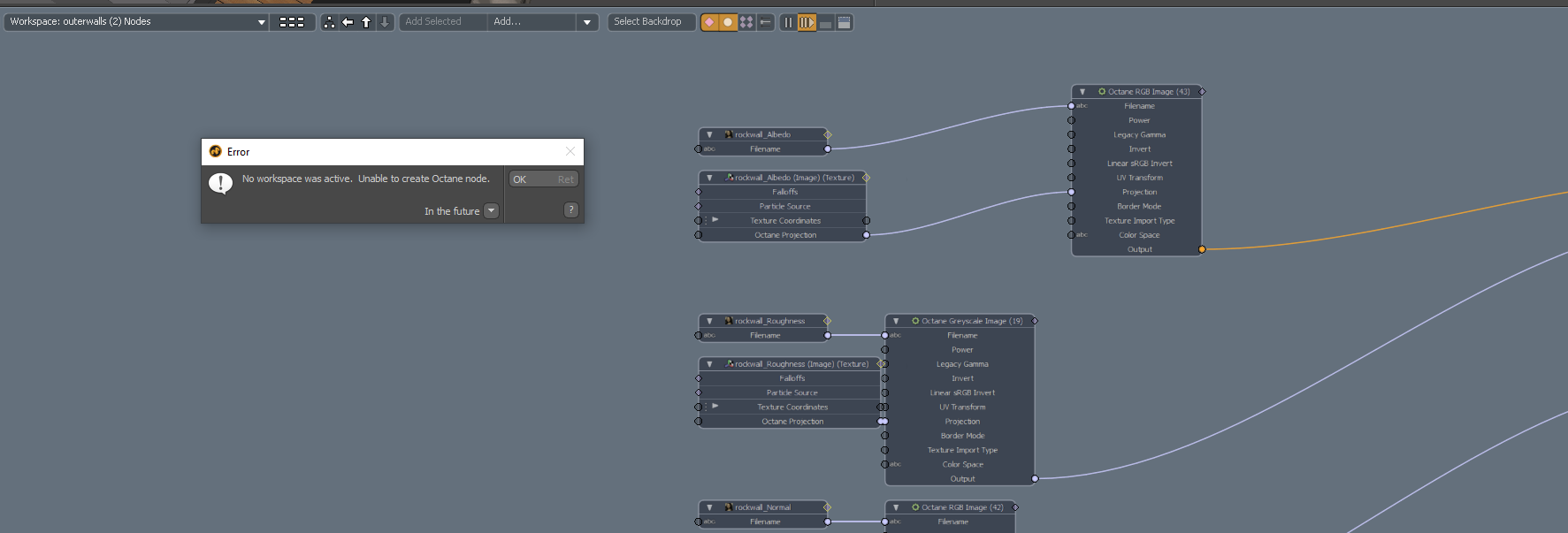This screenshot has height=533, width=1568.
Task: Click Octane Projection output connector of rockwall_Albedo texture
Action: point(866,235)
